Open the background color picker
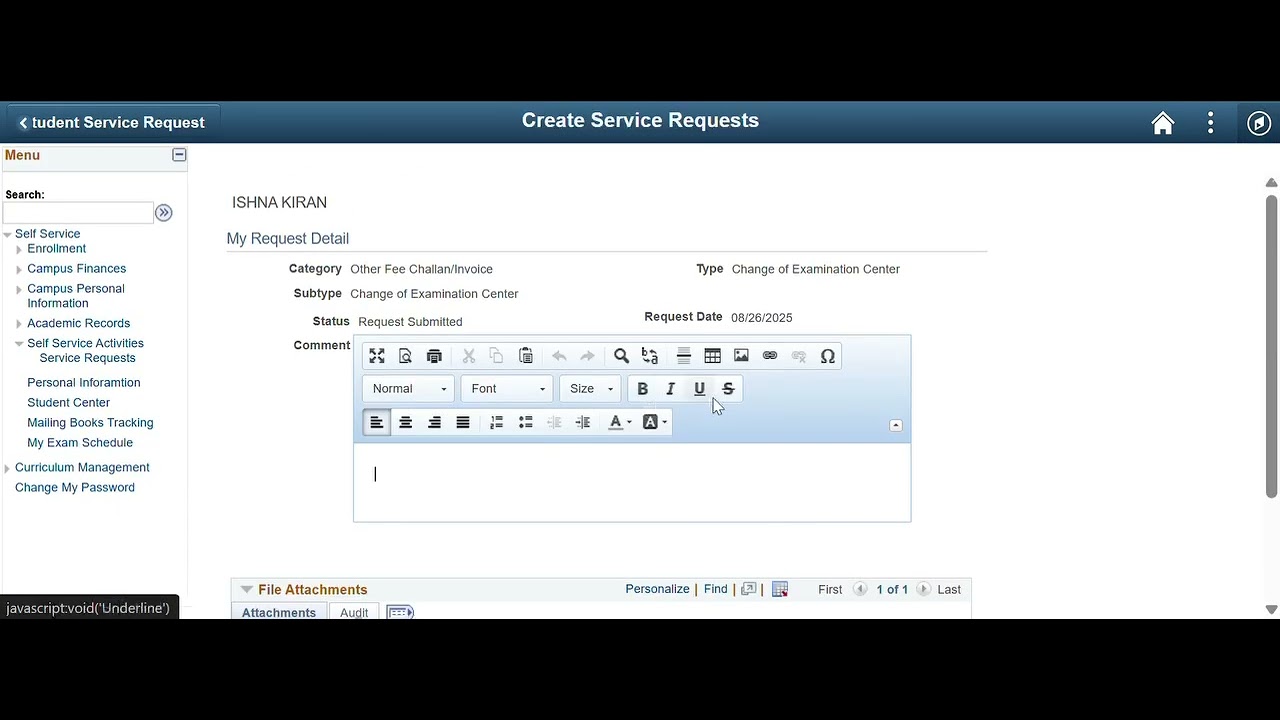Image resolution: width=1280 pixels, height=720 pixels. pyautogui.click(x=655, y=422)
